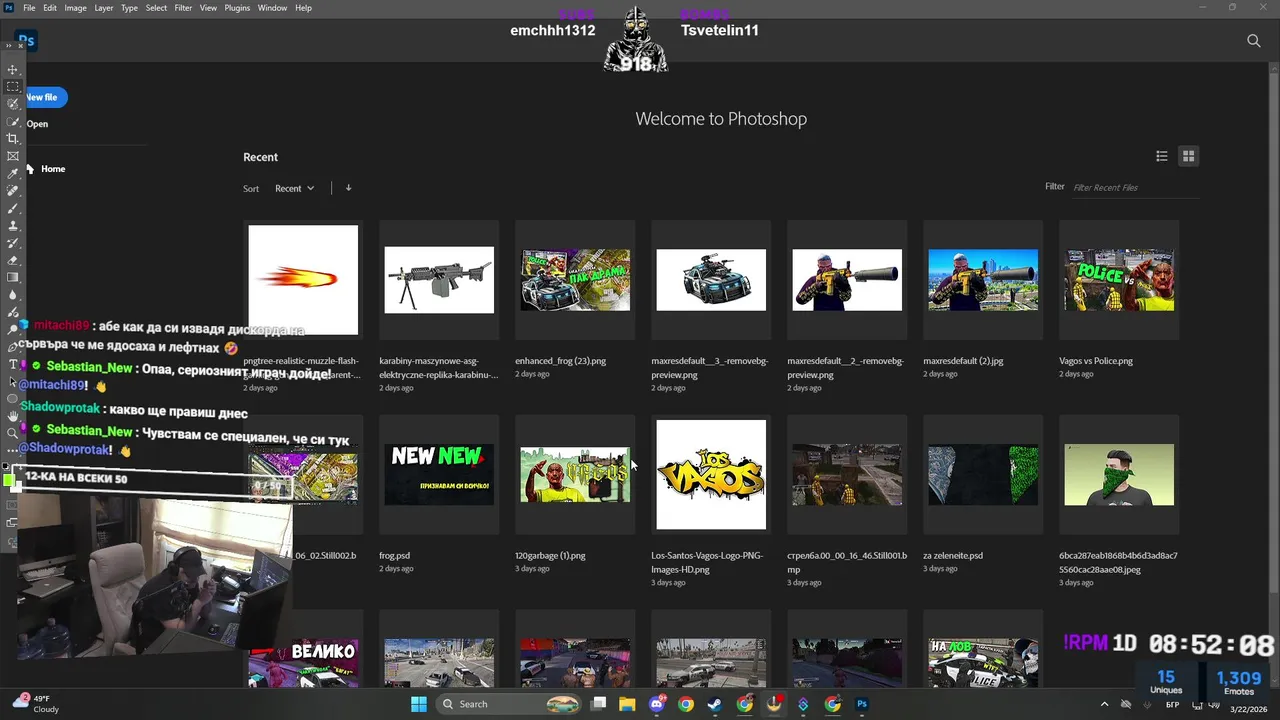1280x720 pixels.
Task: Open the Window menu
Action: [x=272, y=8]
